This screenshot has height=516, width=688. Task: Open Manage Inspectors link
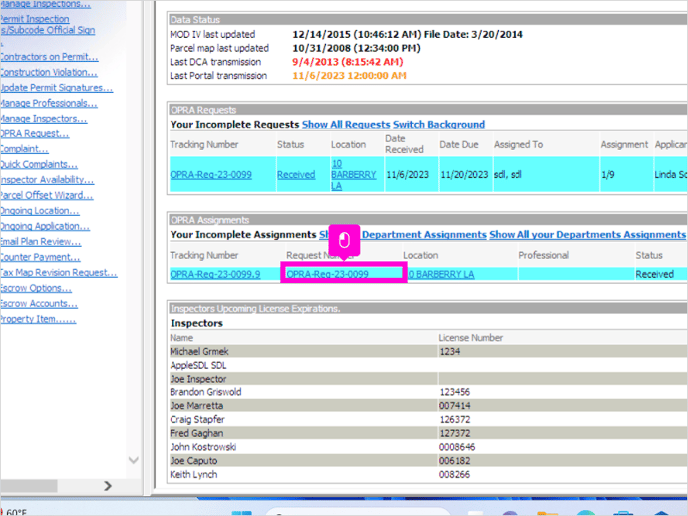click(x=43, y=118)
